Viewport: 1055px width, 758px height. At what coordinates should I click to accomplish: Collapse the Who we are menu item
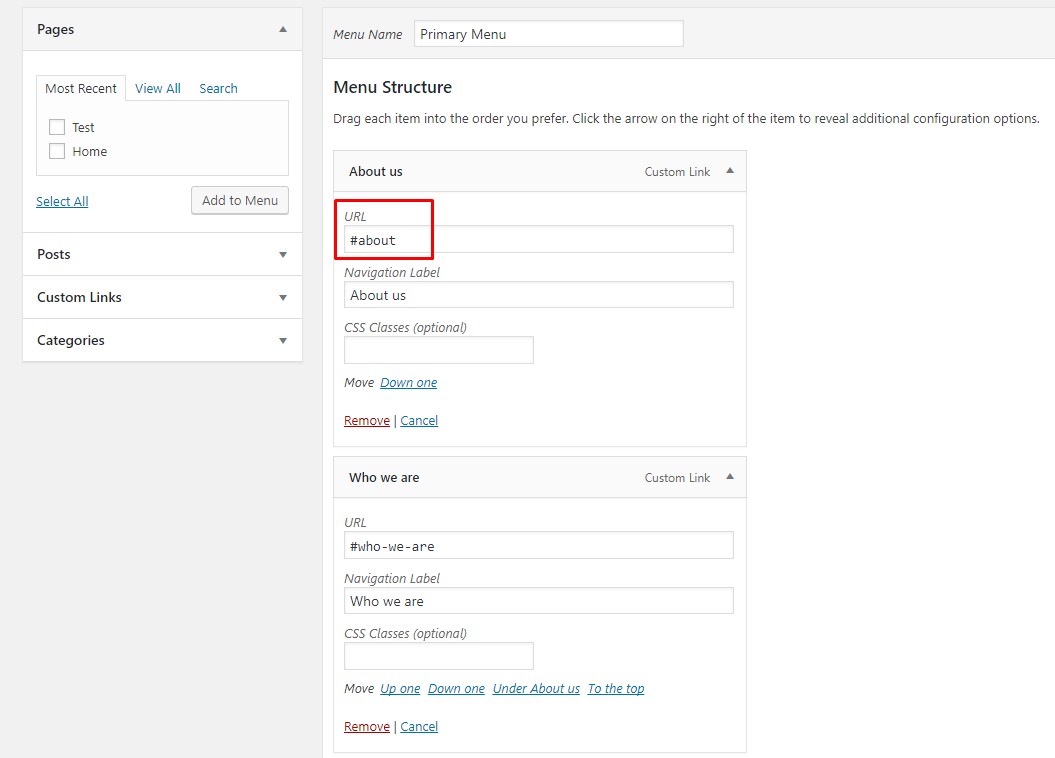[x=730, y=477]
